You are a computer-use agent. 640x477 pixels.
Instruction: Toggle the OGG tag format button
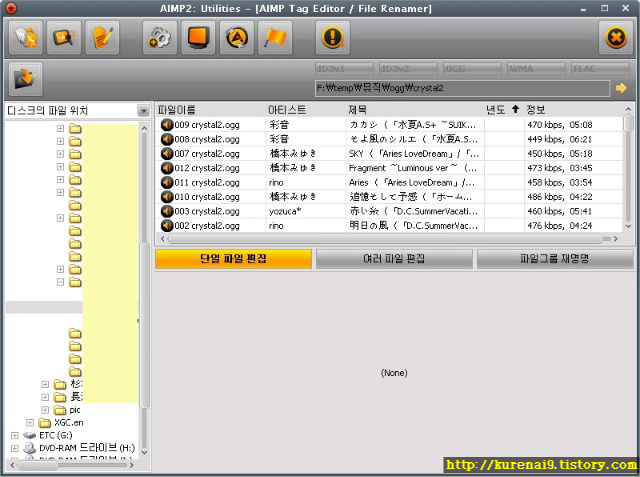[472, 69]
